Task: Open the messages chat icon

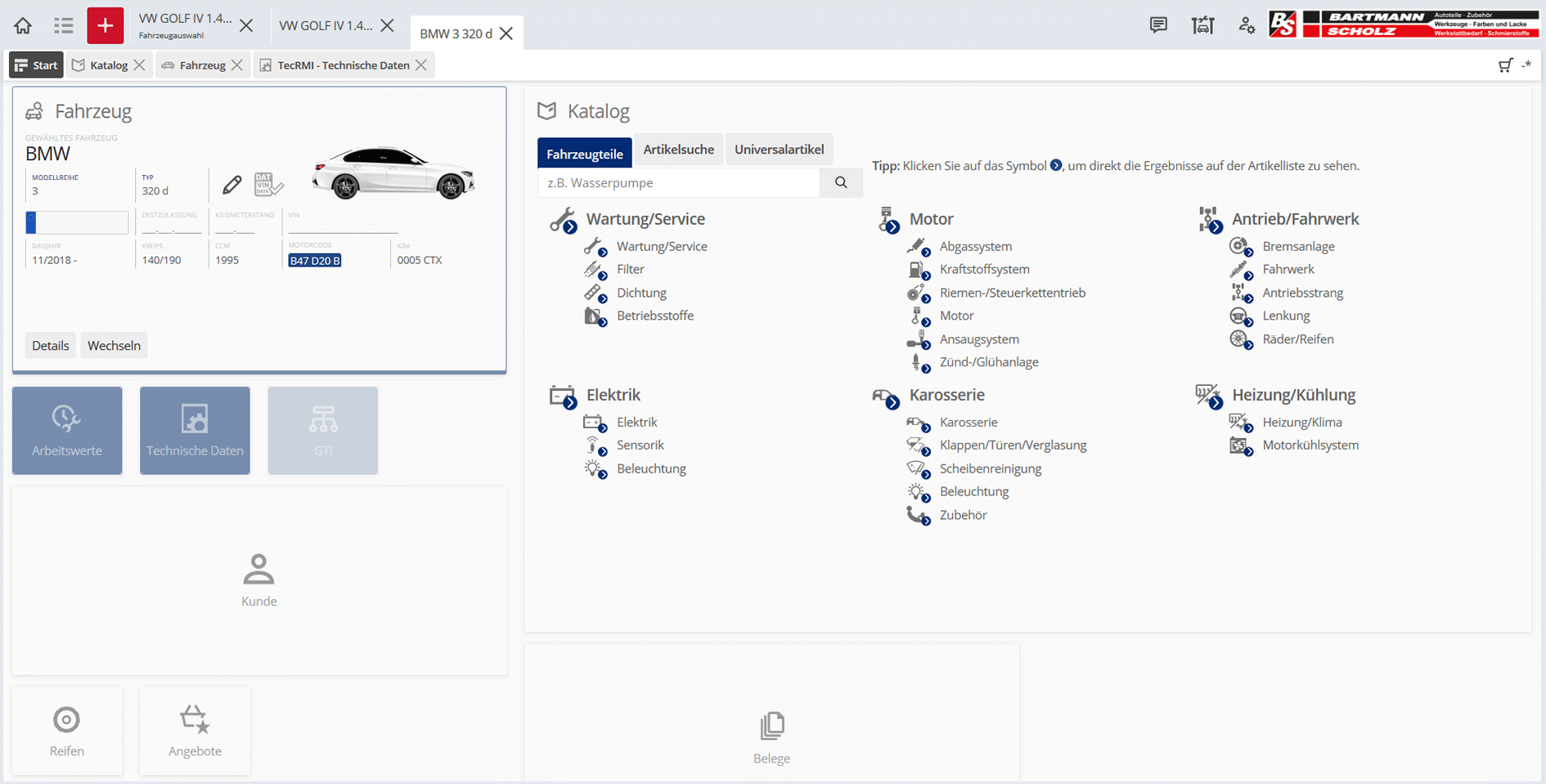Action: [x=1158, y=25]
